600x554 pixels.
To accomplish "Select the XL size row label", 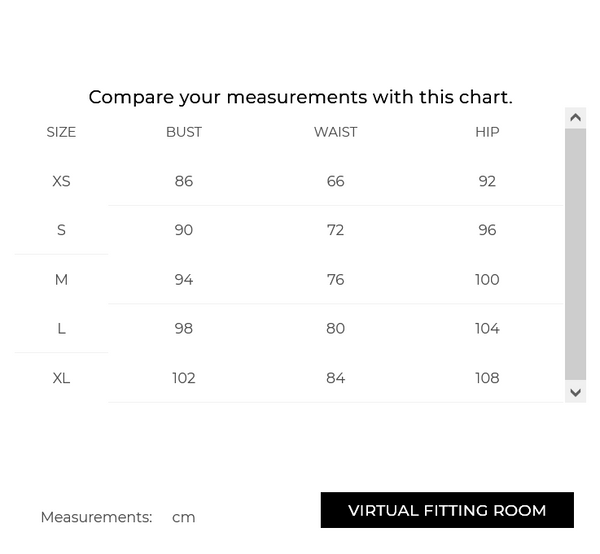I will pyautogui.click(x=61, y=378).
